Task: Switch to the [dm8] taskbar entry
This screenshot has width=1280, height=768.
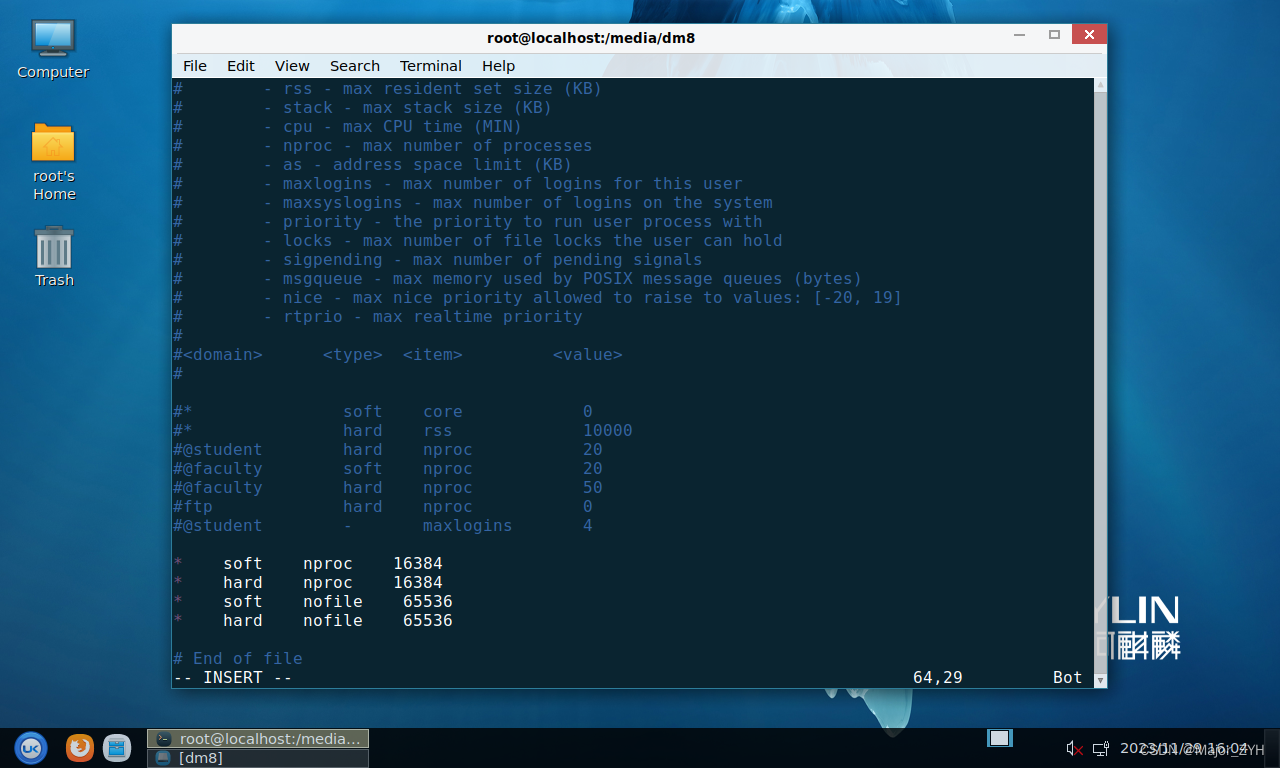Action: [258, 758]
